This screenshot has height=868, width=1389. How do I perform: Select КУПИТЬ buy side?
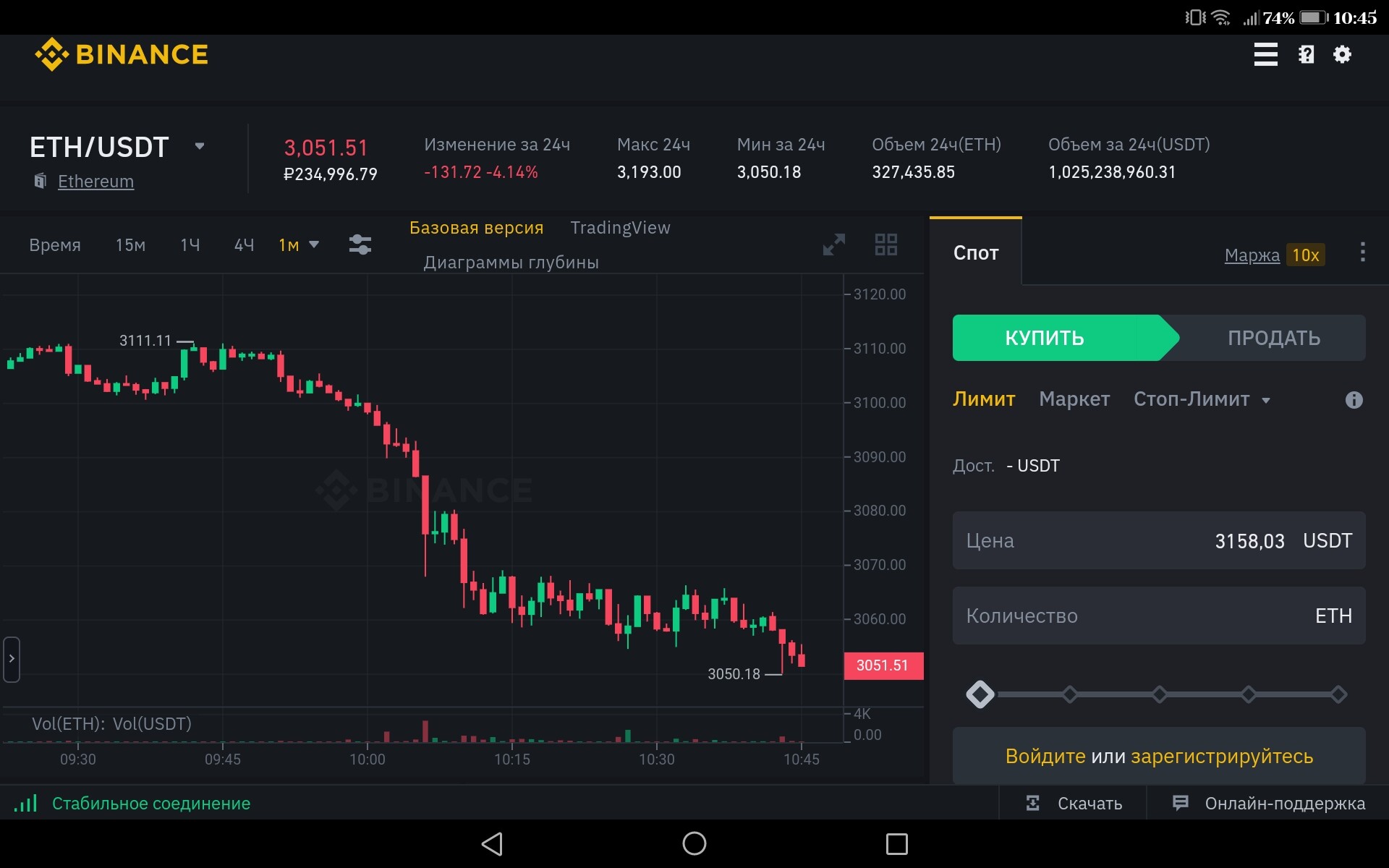coord(1045,338)
